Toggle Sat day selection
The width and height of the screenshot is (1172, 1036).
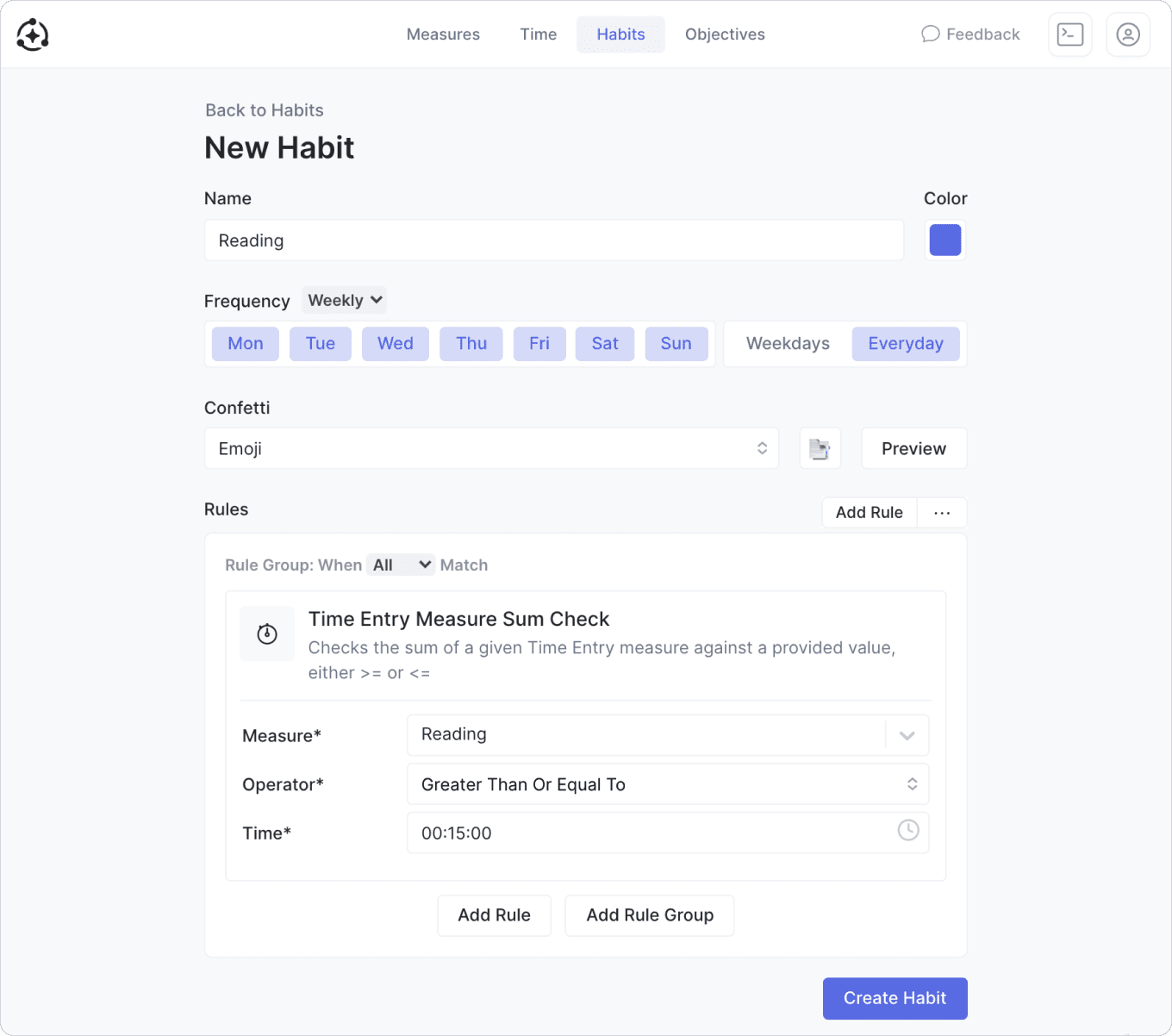coord(605,344)
